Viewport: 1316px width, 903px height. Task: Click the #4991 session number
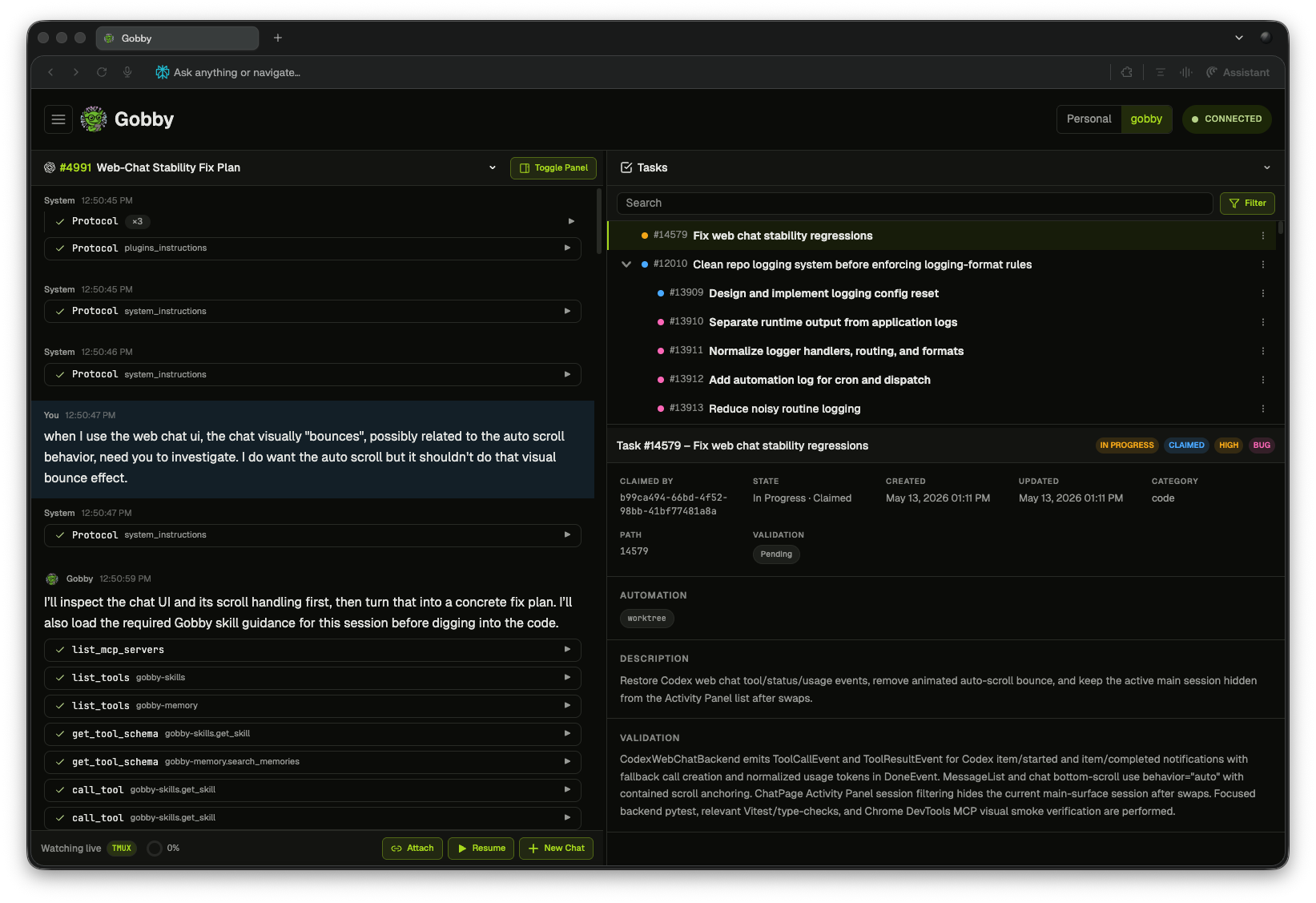click(75, 167)
